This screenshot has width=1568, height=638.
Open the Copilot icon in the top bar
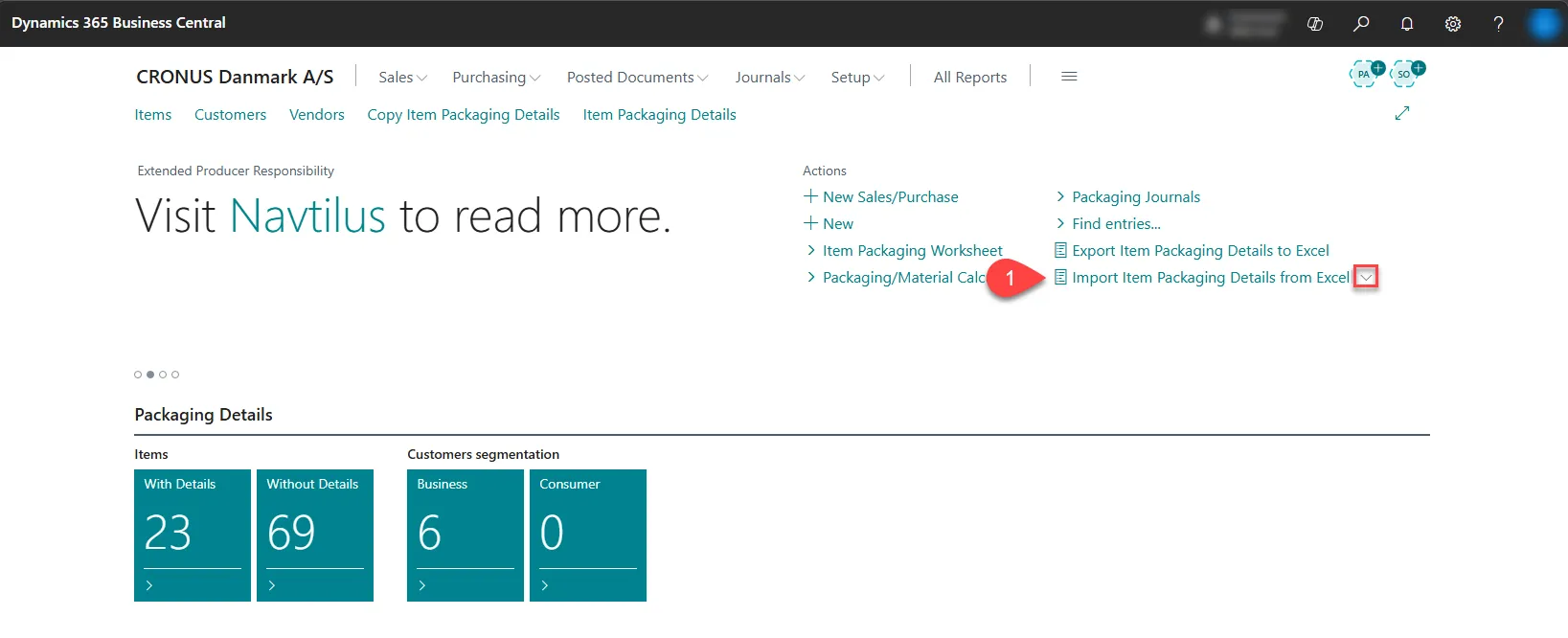pos(1315,24)
